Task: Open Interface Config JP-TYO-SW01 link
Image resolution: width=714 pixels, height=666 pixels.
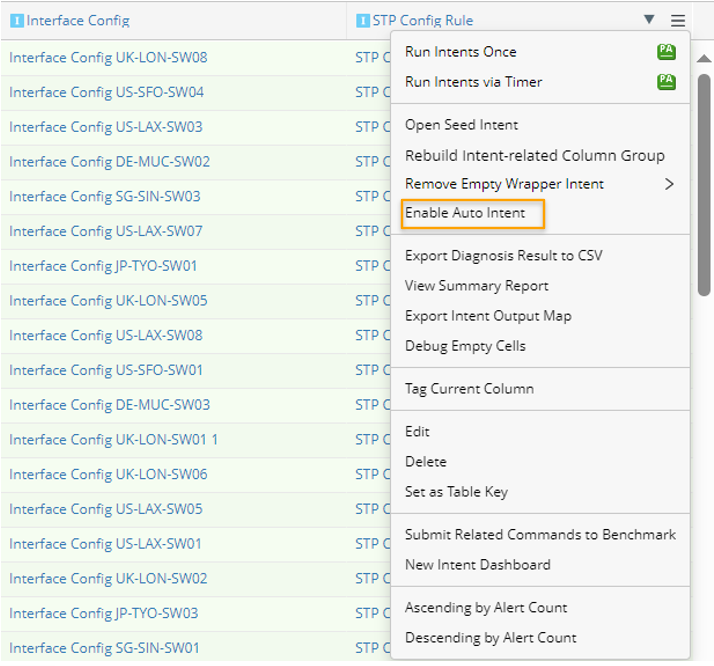Action: 103,266
